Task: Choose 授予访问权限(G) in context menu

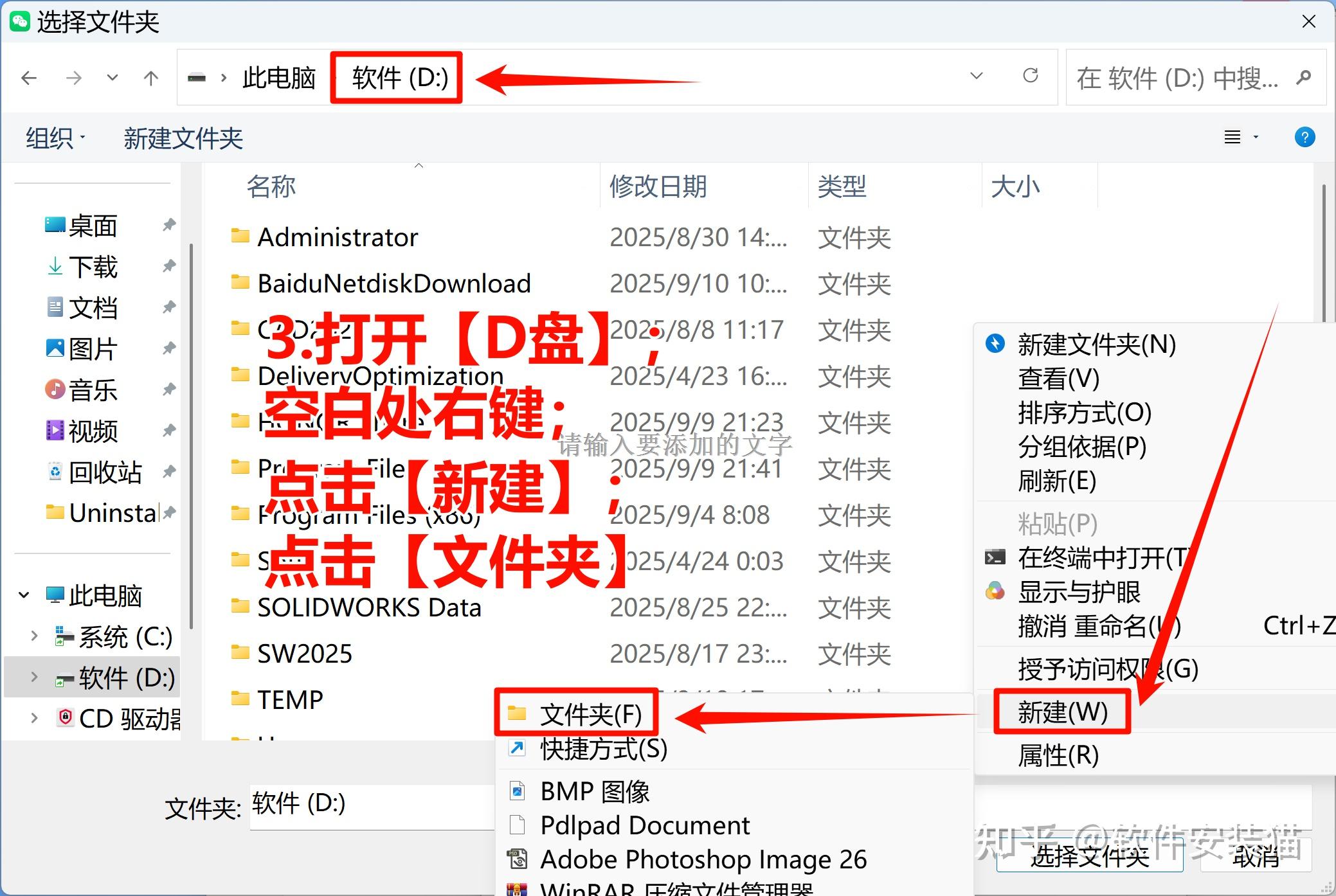Action: tap(1108, 669)
